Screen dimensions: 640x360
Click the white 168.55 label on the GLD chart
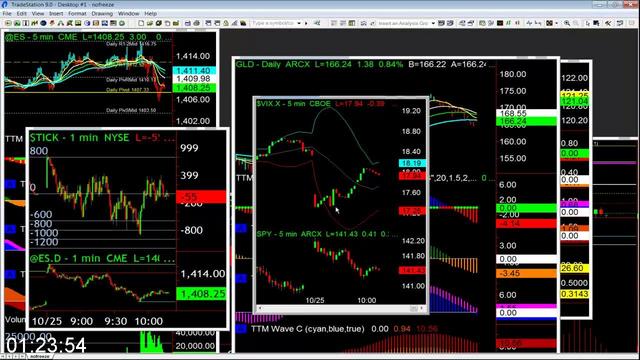click(x=526, y=113)
